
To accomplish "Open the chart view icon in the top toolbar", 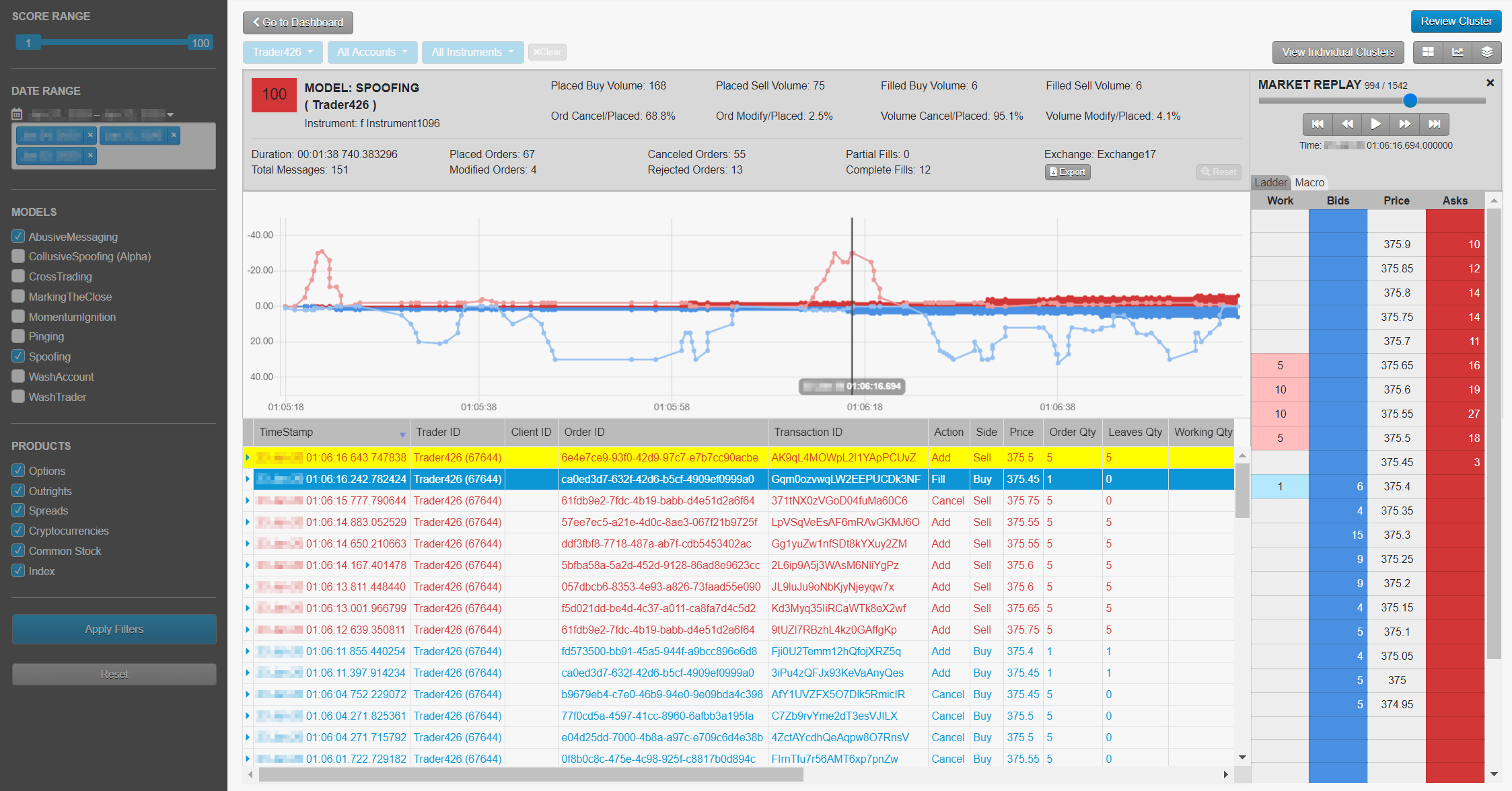I will click(x=1457, y=52).
